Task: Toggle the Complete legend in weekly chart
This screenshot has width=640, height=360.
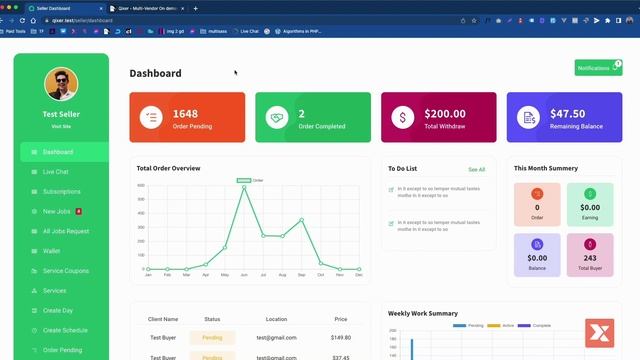Action: click(x=534, y=326)
